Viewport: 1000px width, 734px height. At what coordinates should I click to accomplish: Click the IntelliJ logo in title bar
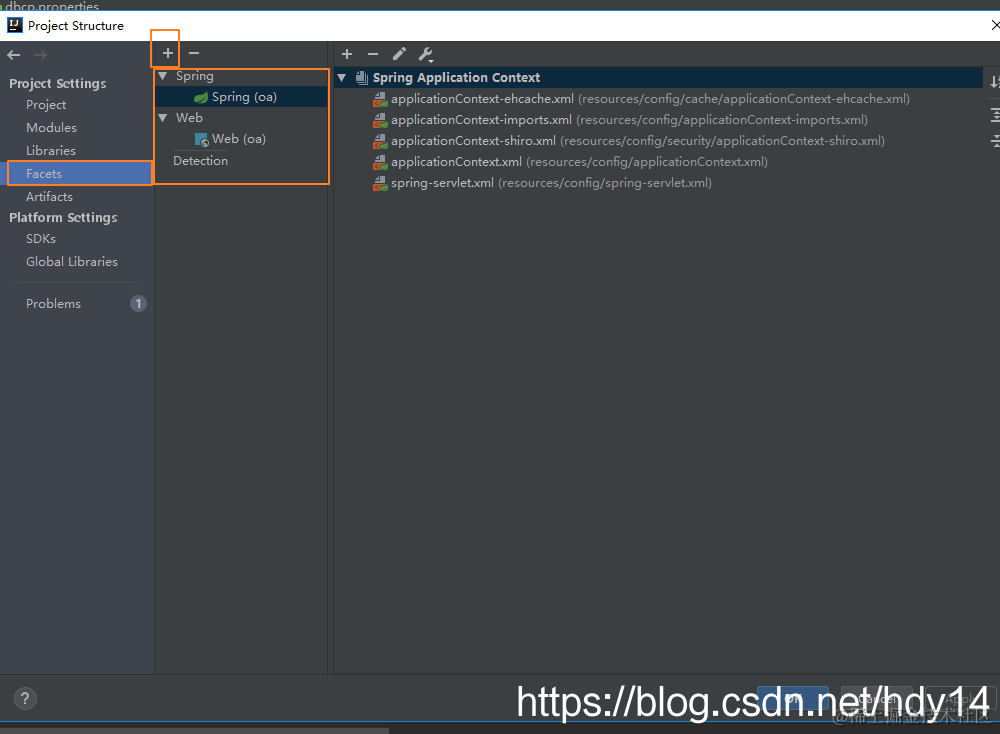click(14, 26)
